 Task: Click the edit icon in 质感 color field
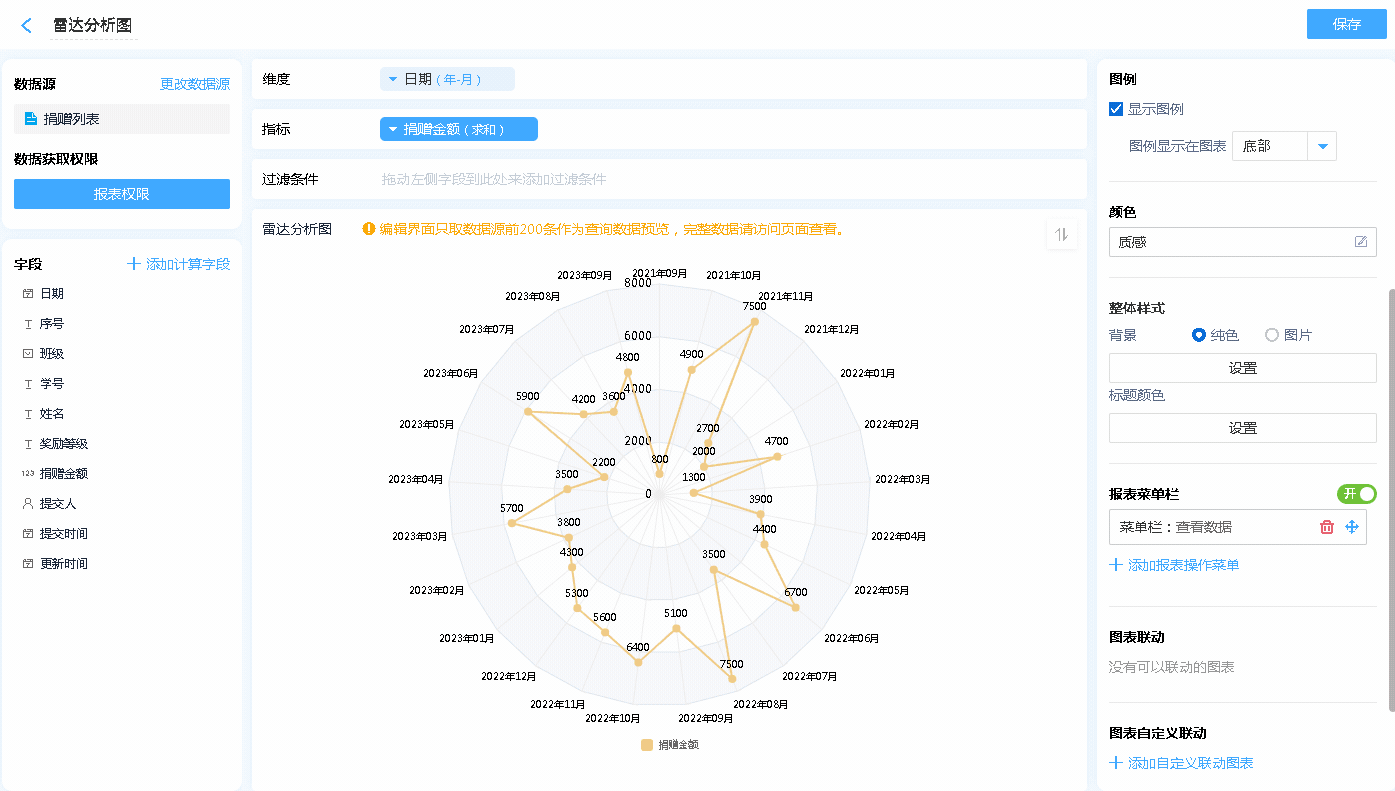click(1361, 242)
